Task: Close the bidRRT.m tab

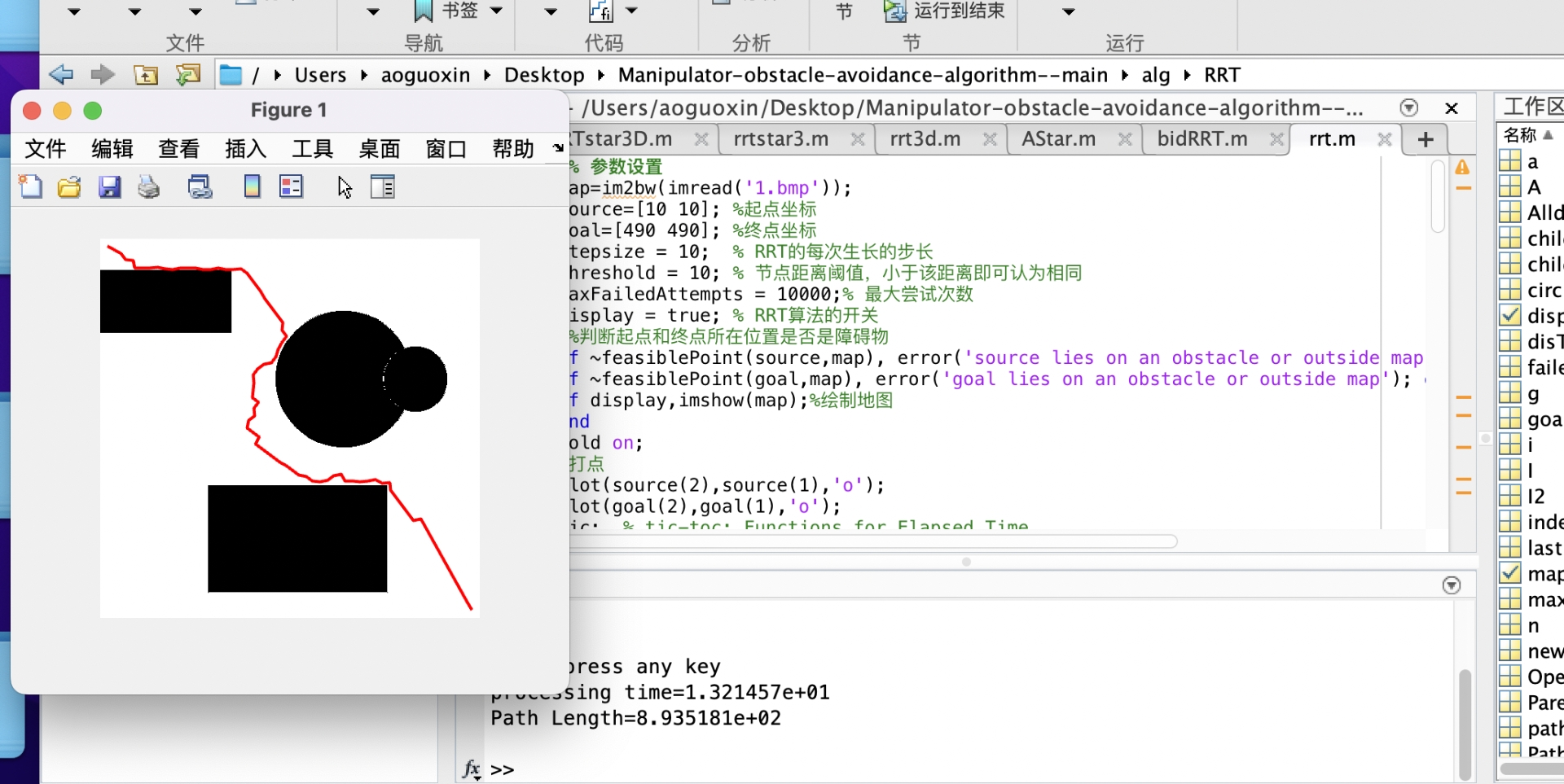Action: pos(1276,139)
